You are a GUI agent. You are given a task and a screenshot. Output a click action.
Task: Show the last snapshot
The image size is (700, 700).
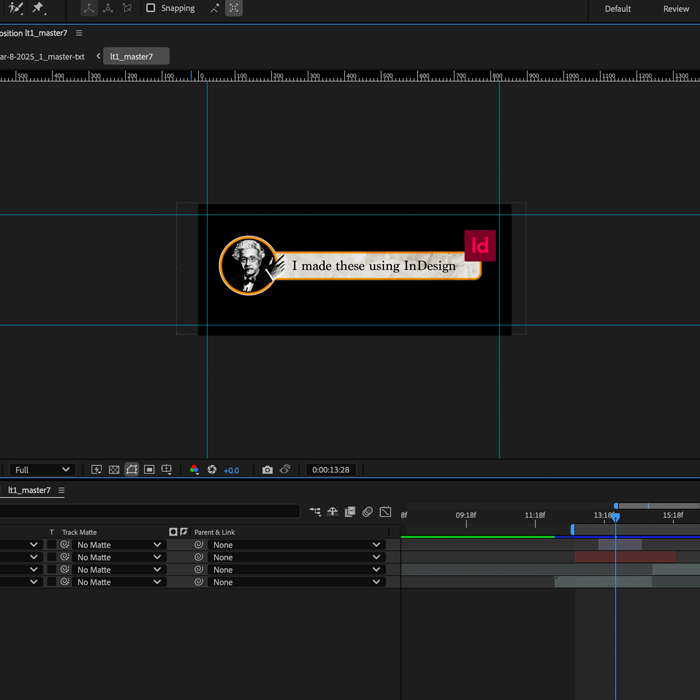(285, 469)
